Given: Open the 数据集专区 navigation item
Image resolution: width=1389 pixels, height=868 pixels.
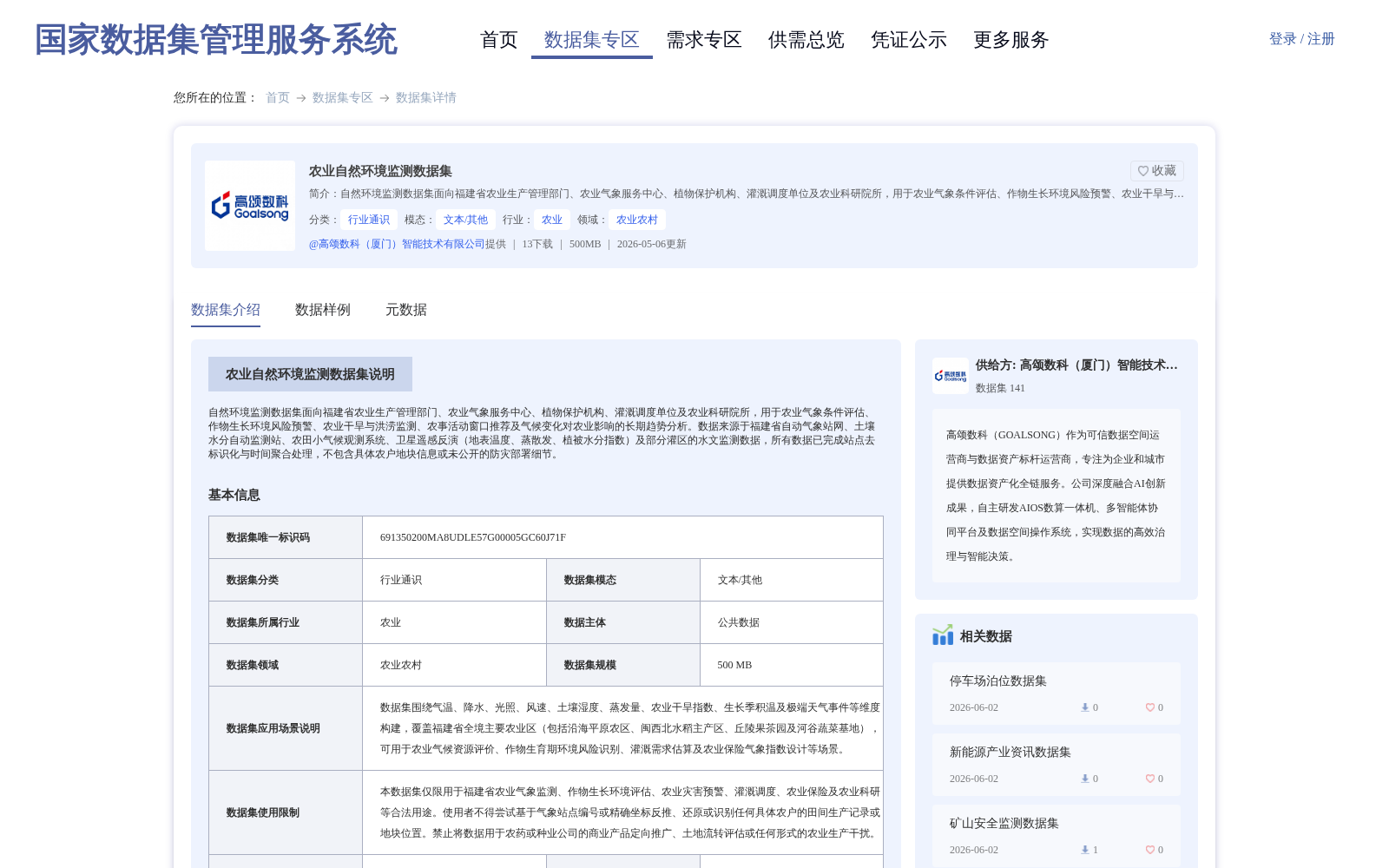Looking at the screenshot, I should [592, 40].
